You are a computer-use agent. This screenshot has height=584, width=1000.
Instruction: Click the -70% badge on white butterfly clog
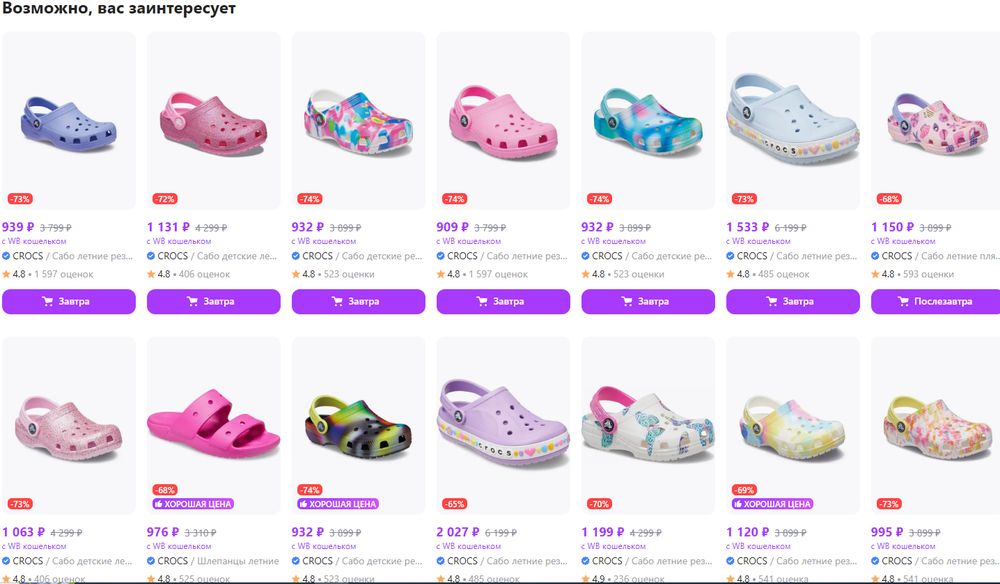coord(599,504)
